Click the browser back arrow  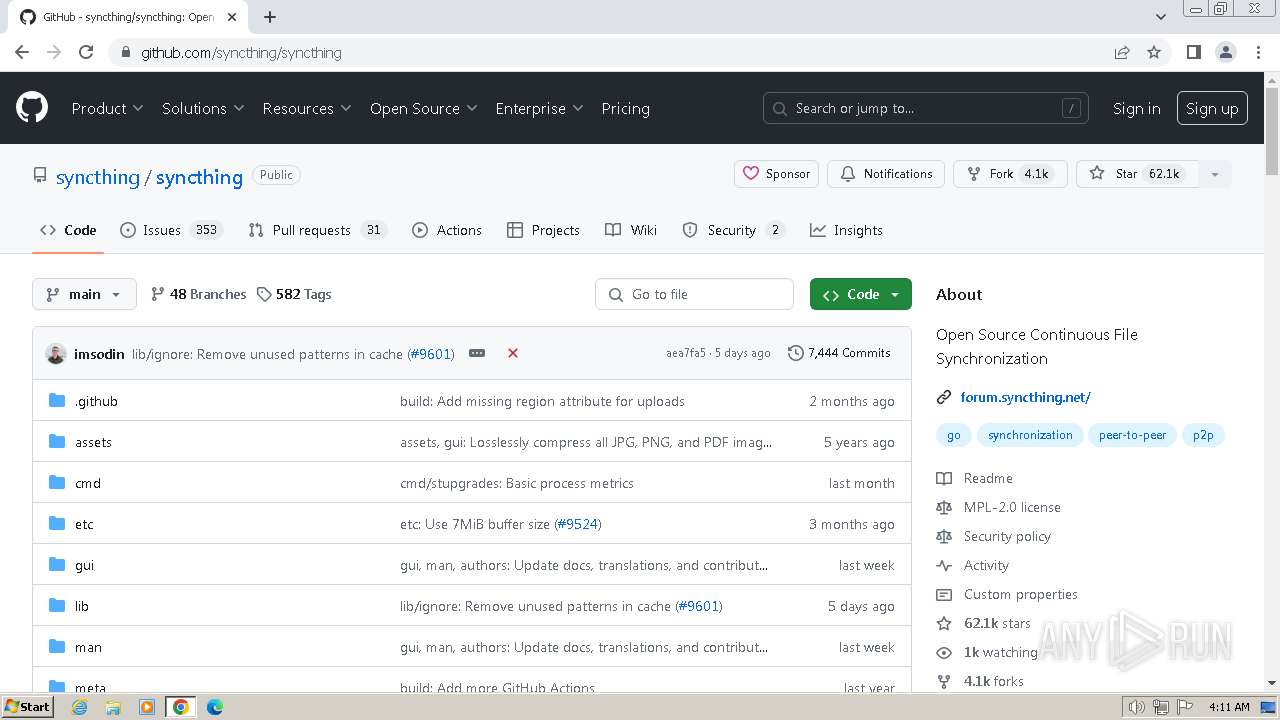(22, 52)
